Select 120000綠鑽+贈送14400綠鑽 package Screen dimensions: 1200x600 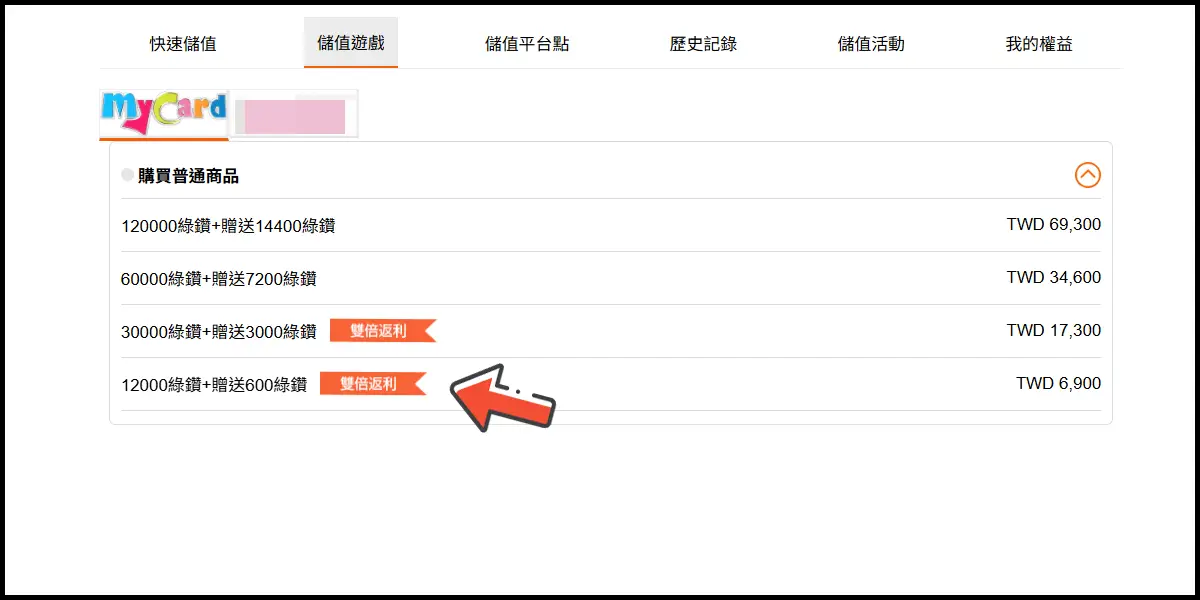point(611,225)
